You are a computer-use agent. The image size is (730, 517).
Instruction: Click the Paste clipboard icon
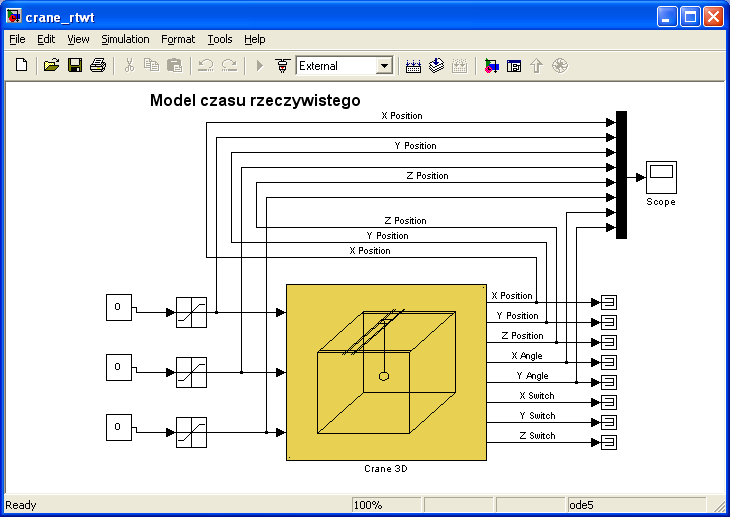pyautogui.click(x=175, y=65)
